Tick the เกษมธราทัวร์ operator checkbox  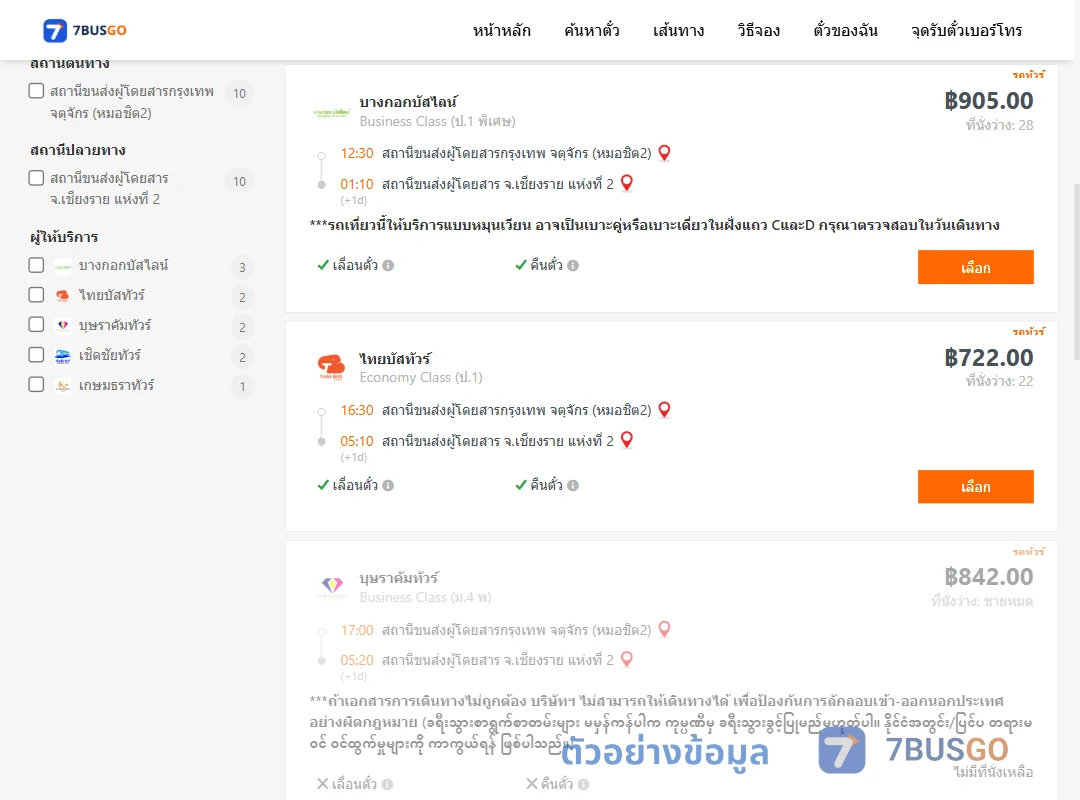(x=37, y=384)
